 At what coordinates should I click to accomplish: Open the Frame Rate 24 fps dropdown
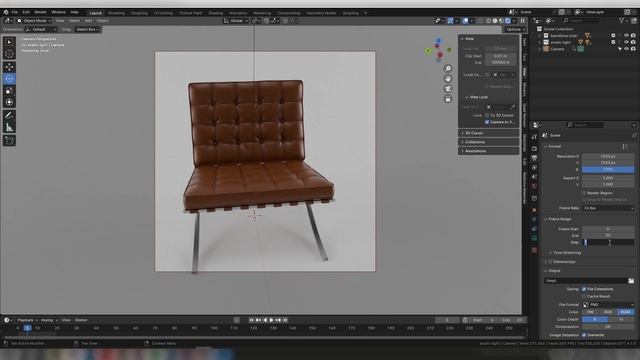coord(608,208)
